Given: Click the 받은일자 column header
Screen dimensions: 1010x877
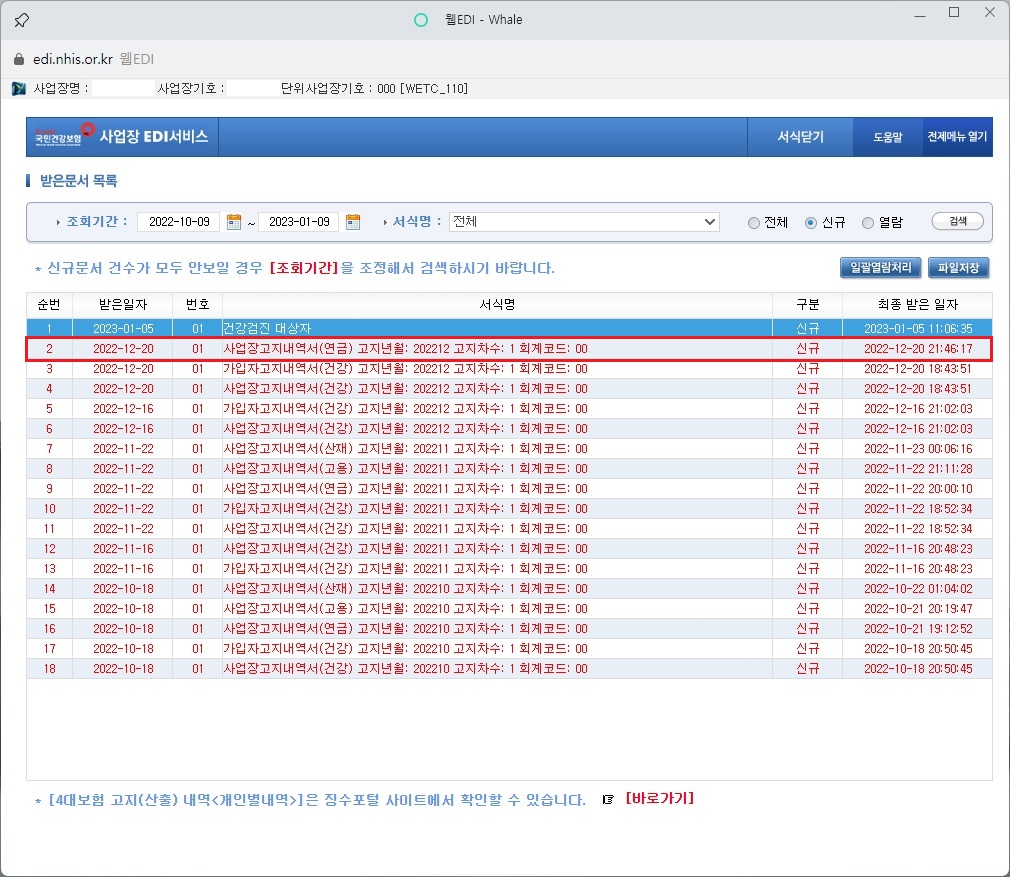Looking at the screenshot, I should [123, 305].
